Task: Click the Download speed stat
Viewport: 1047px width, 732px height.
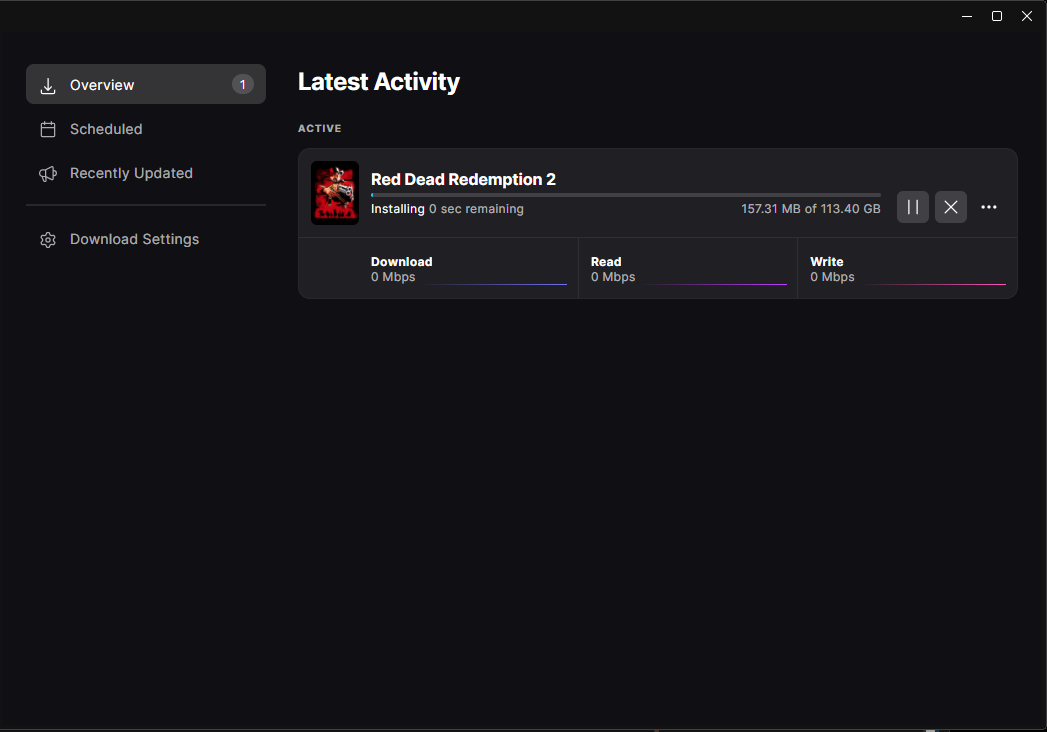Action: click(x=439, y=268)
